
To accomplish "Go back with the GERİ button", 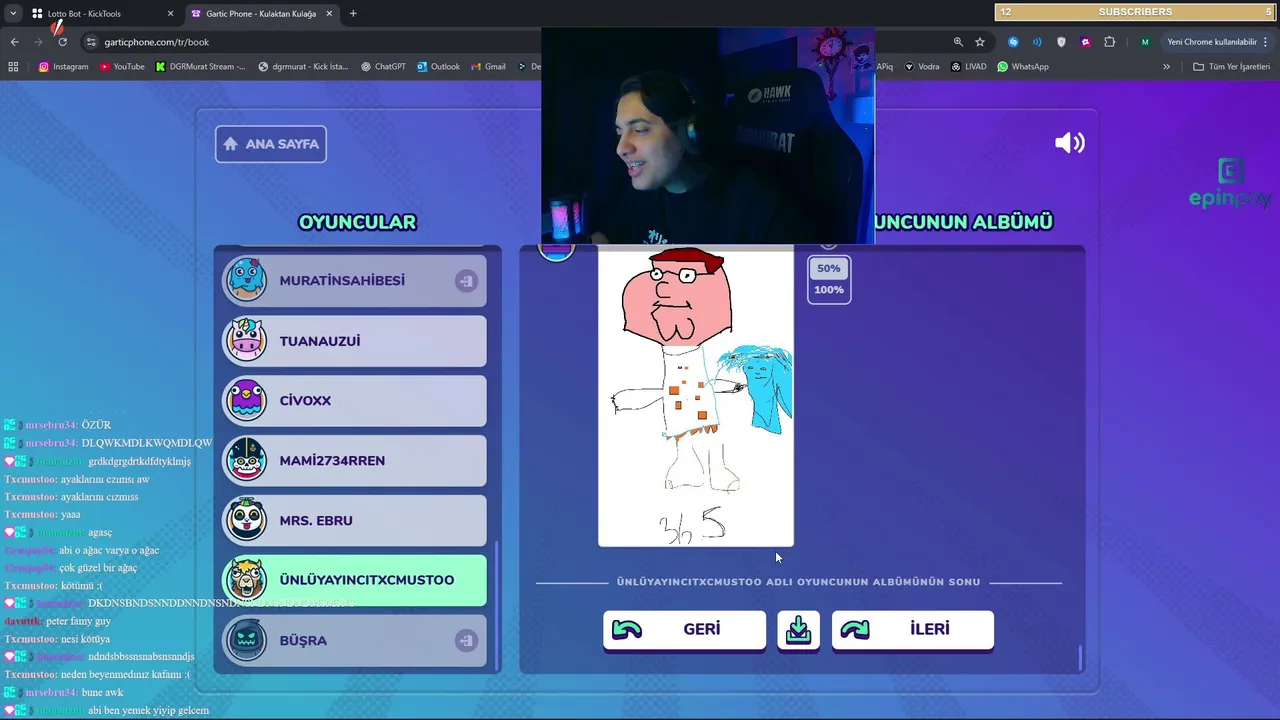I will [684, 629].
